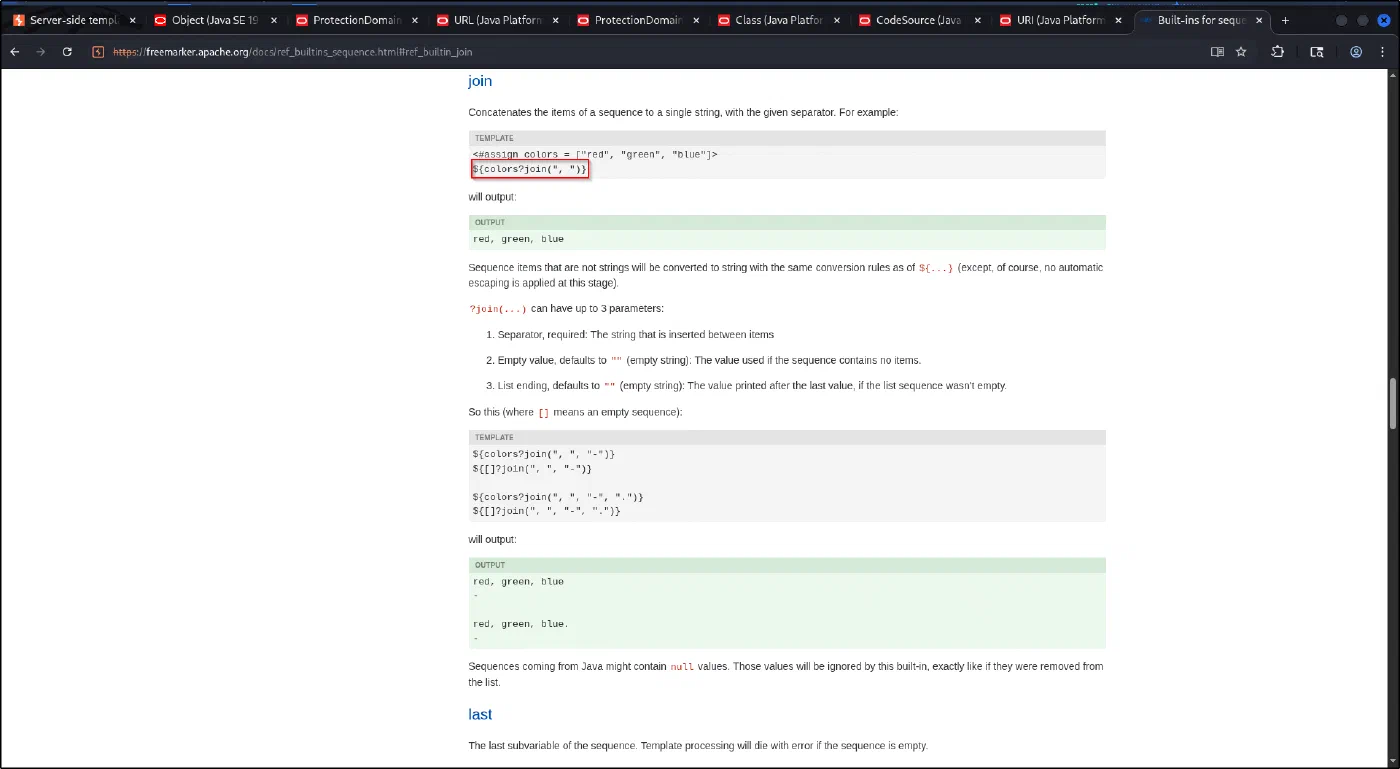Open the user profile avatar menu

click(x=1356, y=52)
